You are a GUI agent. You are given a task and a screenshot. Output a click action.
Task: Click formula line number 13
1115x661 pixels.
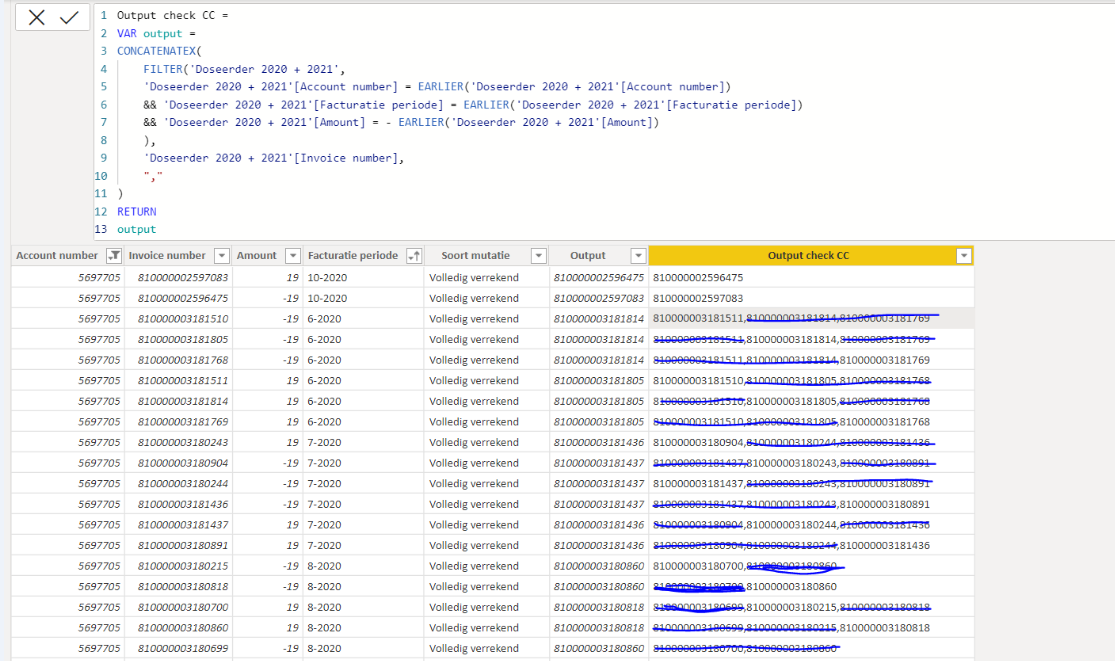(100, 230)
